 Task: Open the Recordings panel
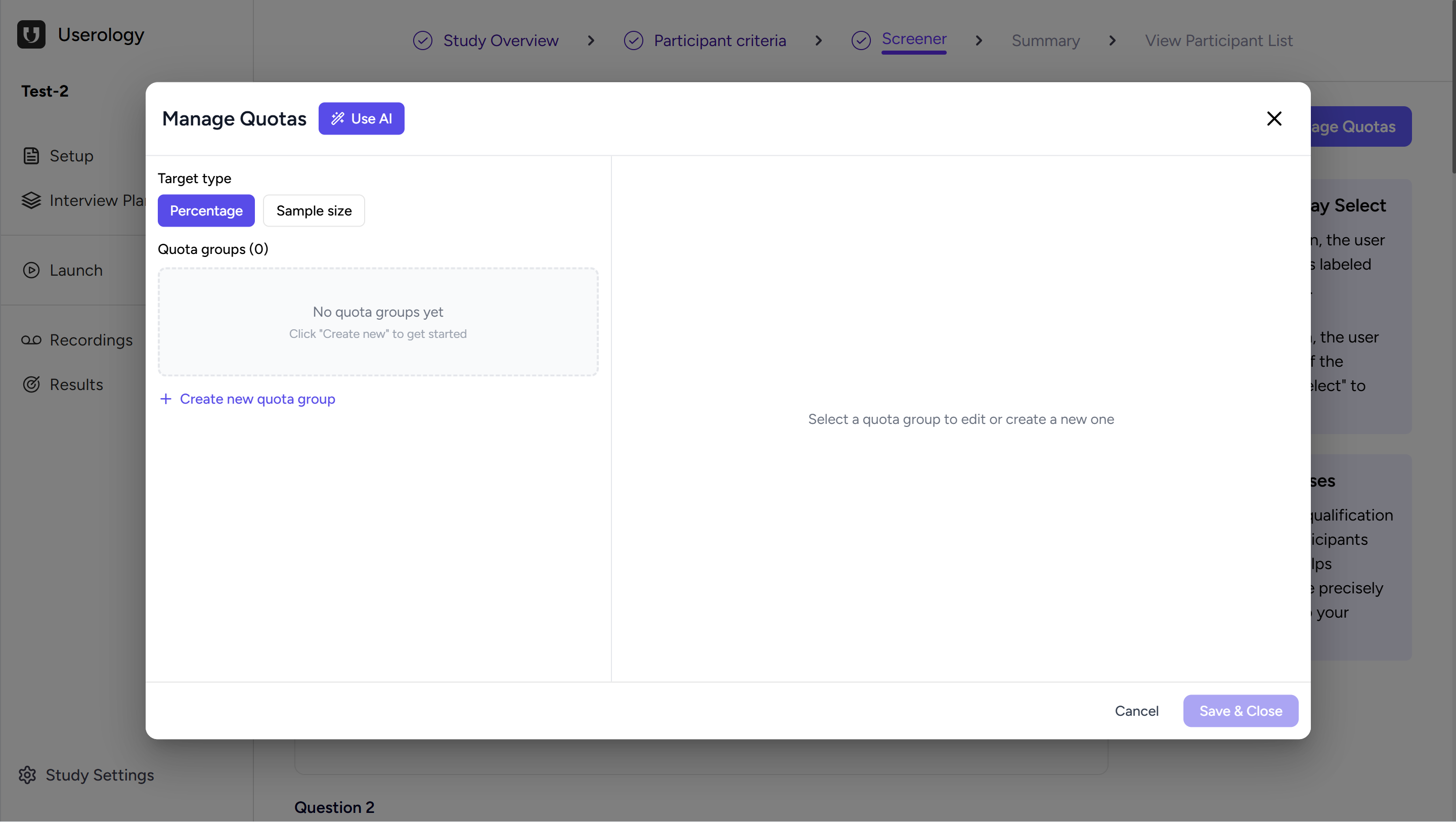(91, 340)
